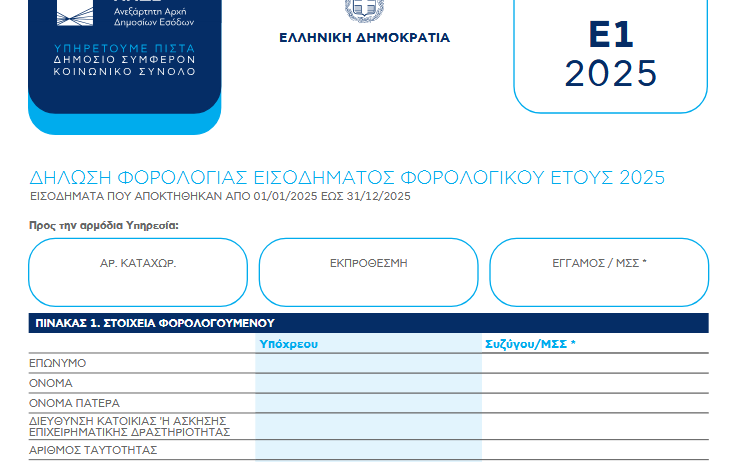Click the ΕΙΣΟΔΗΜΑΤΑ ΠΟΥ ΑΠΟΚΤΗΘΗΚΑΝ subtitle line
This screenshot has width=739, height=462.
[x=220, y=197]
